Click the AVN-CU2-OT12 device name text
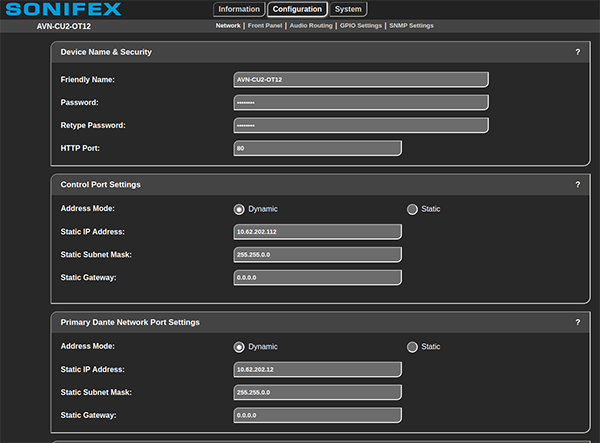The height and width of the screenshot is (443, 600). (x=64, y=26)
